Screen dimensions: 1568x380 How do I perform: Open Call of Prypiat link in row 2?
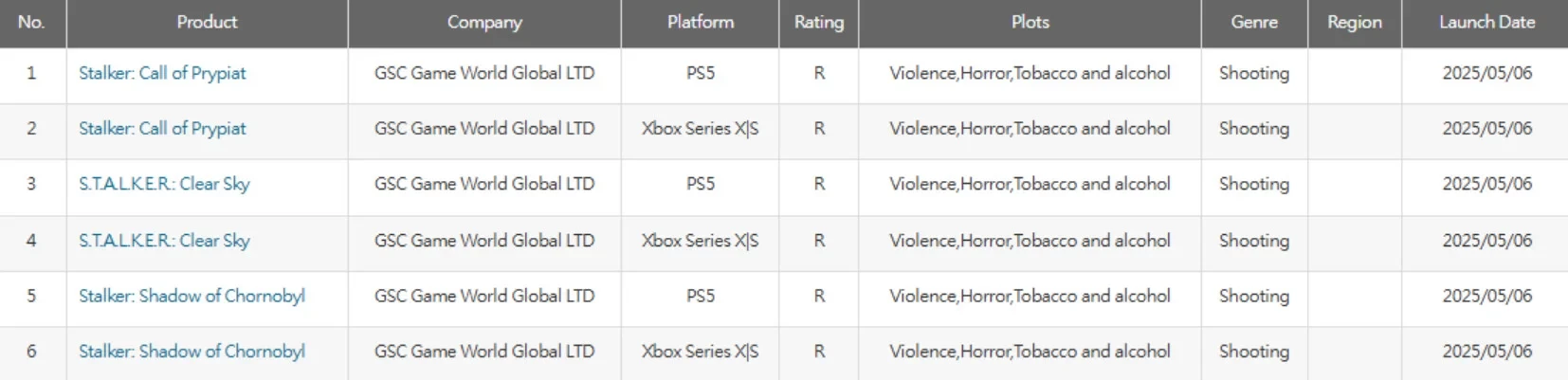pyautogui.click(x=162, y=129)
